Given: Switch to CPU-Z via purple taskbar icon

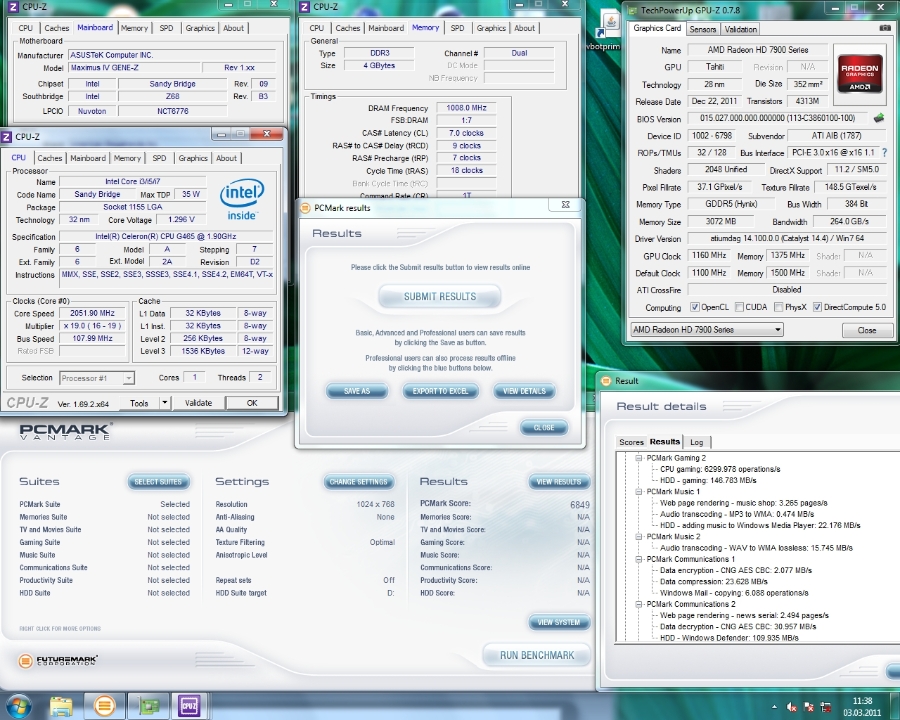Looking at the screenshot, I should point(189,706).
